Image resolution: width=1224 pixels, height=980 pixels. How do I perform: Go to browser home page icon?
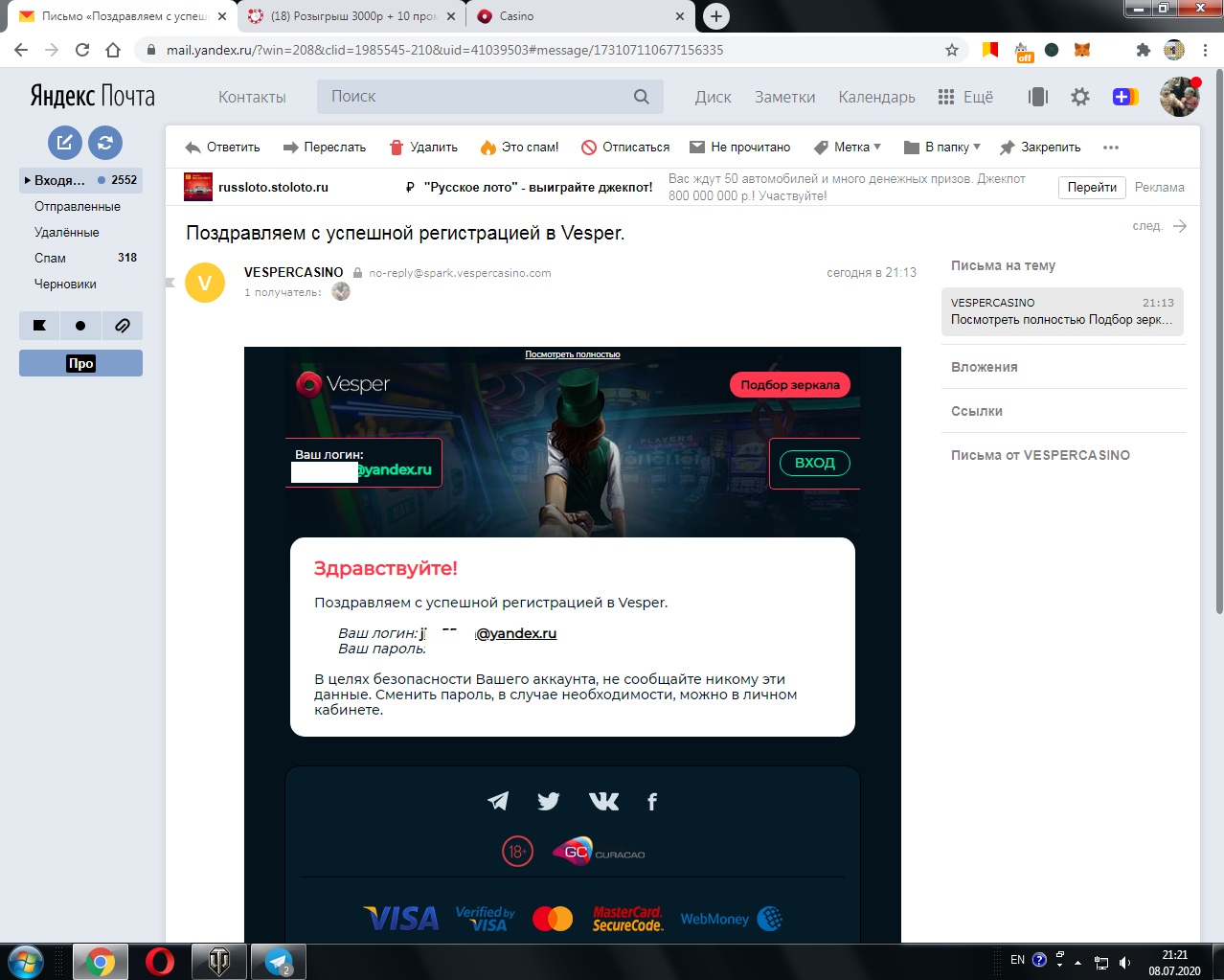point(113,50)
